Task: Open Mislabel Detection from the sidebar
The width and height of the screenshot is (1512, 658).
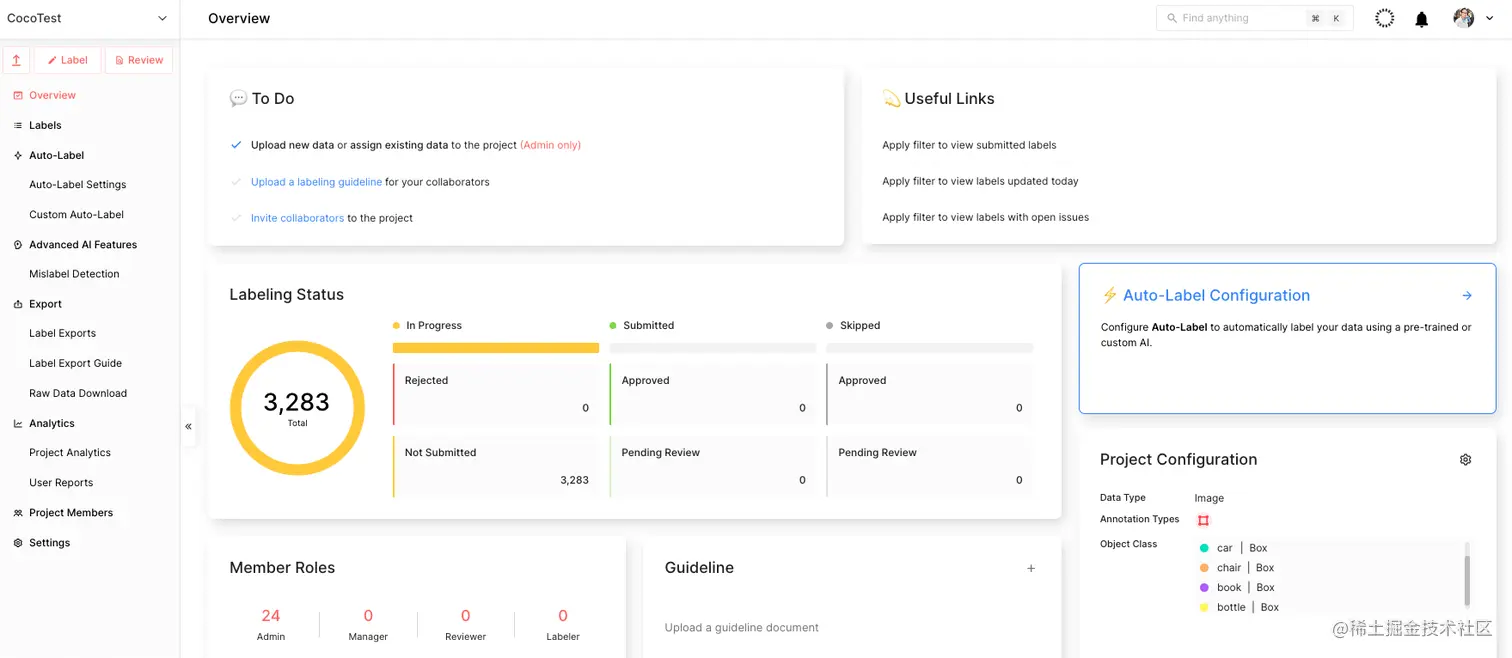Action: tap(75, 273)
